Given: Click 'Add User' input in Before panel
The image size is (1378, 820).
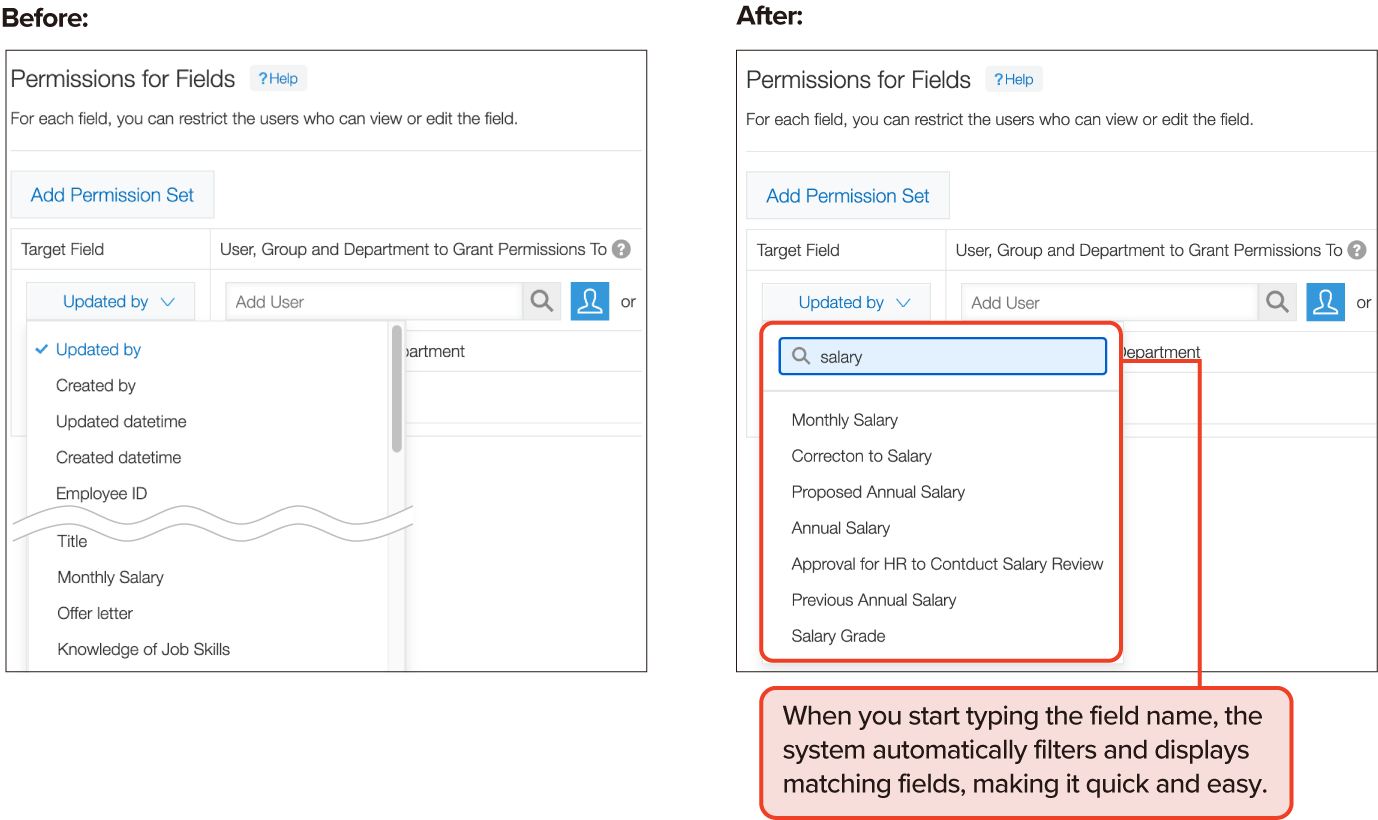Looking at the screenshot, I should [x=374, y=301].
